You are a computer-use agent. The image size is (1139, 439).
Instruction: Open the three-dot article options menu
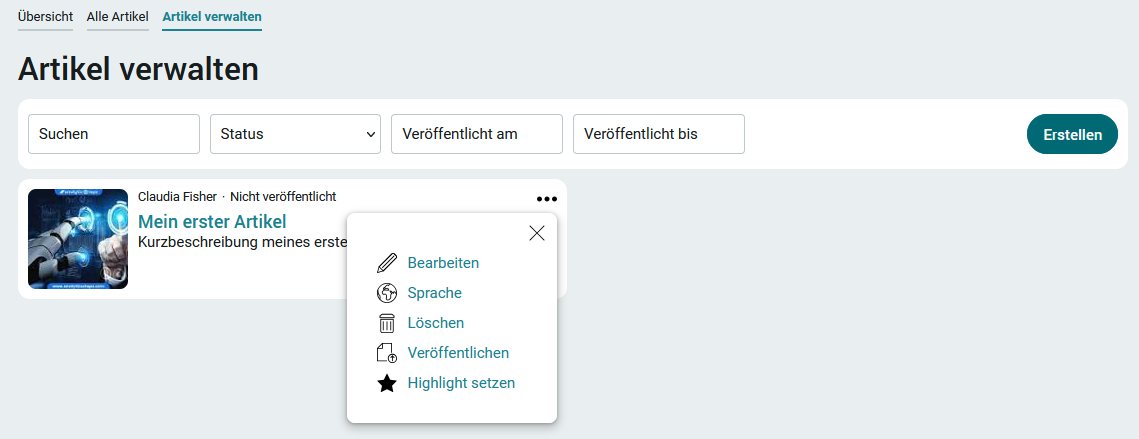(546, 199)
